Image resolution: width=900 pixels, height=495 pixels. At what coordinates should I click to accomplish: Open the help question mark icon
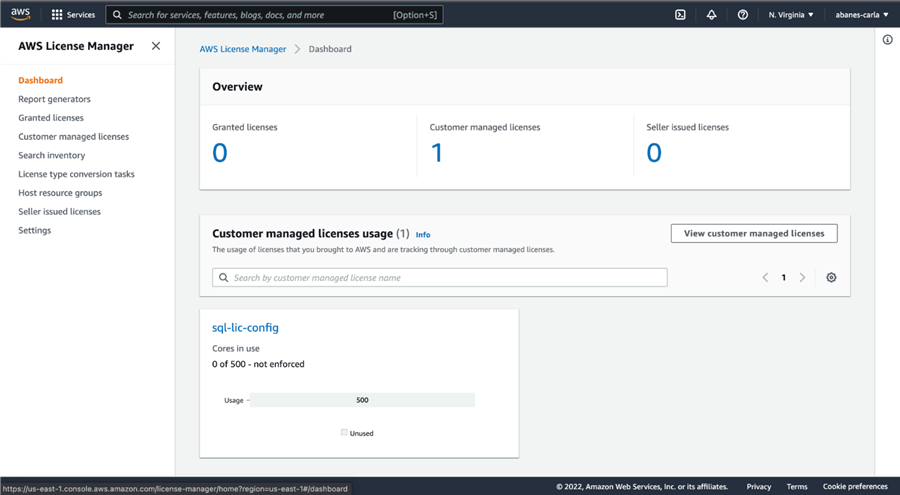coord(742,15)
